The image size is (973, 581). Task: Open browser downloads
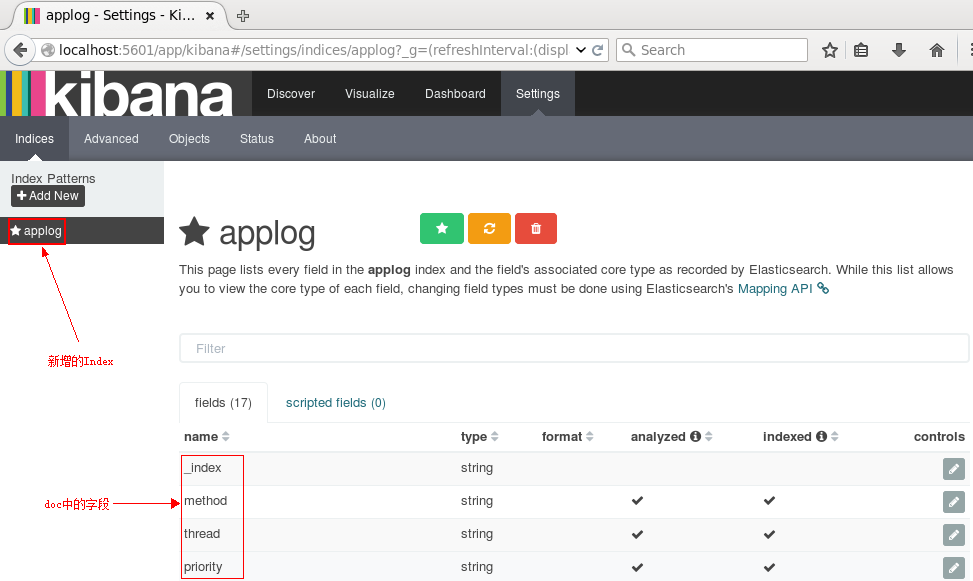[898, 49]
